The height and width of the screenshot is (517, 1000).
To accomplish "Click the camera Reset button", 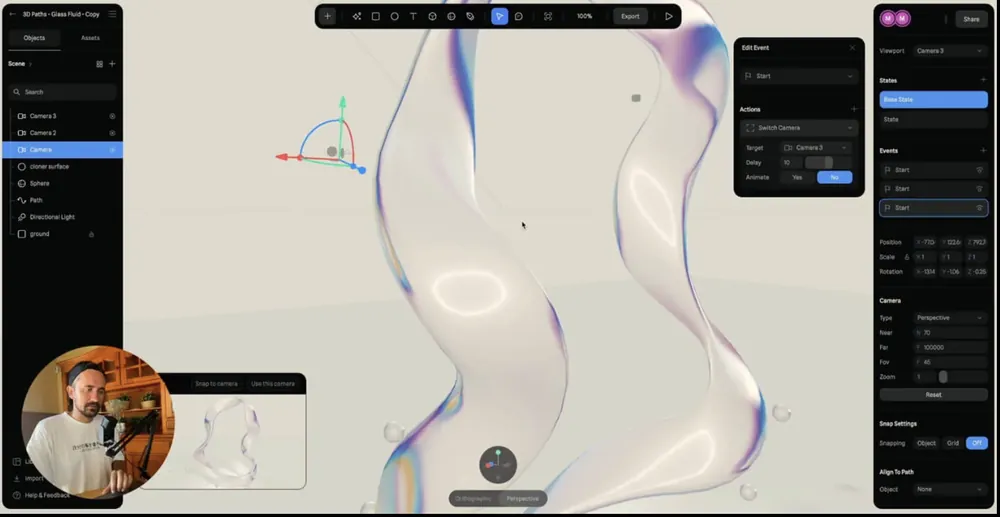I will tap(933, 395).
